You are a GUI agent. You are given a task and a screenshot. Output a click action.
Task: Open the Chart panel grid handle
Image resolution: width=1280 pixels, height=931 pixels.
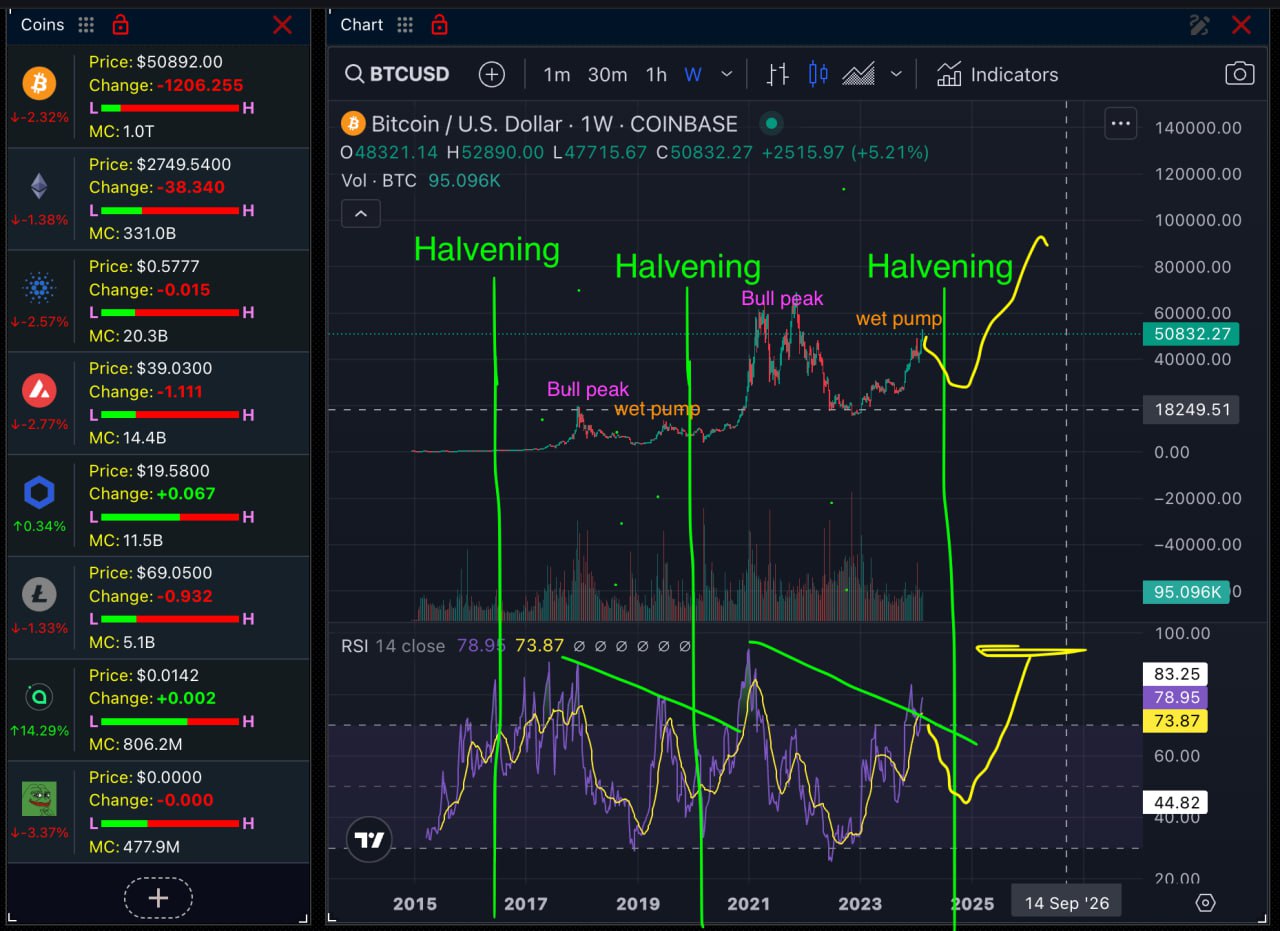point(405,25)
